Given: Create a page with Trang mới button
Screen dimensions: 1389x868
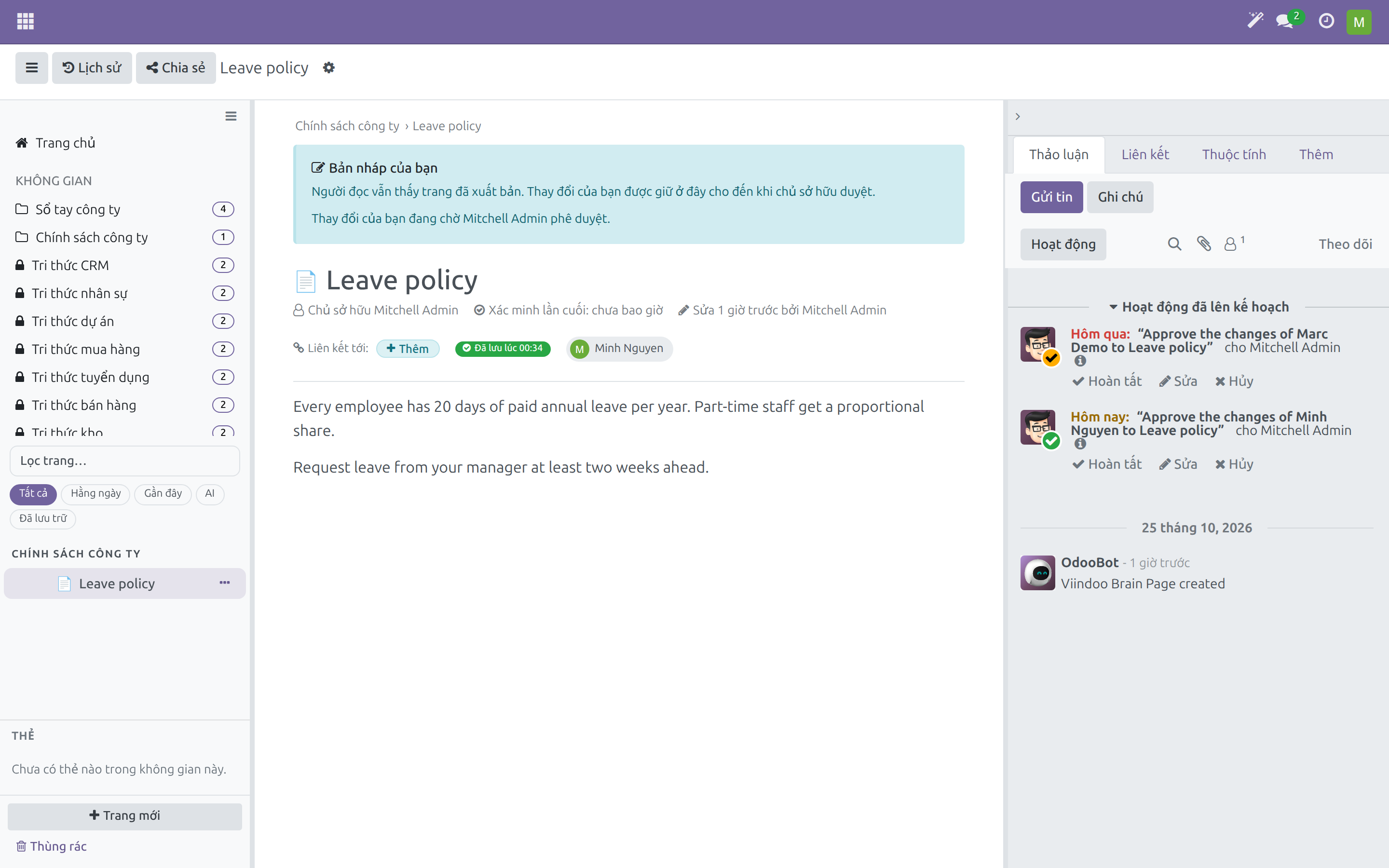Looking at the screenshot, I should [124, 816].
